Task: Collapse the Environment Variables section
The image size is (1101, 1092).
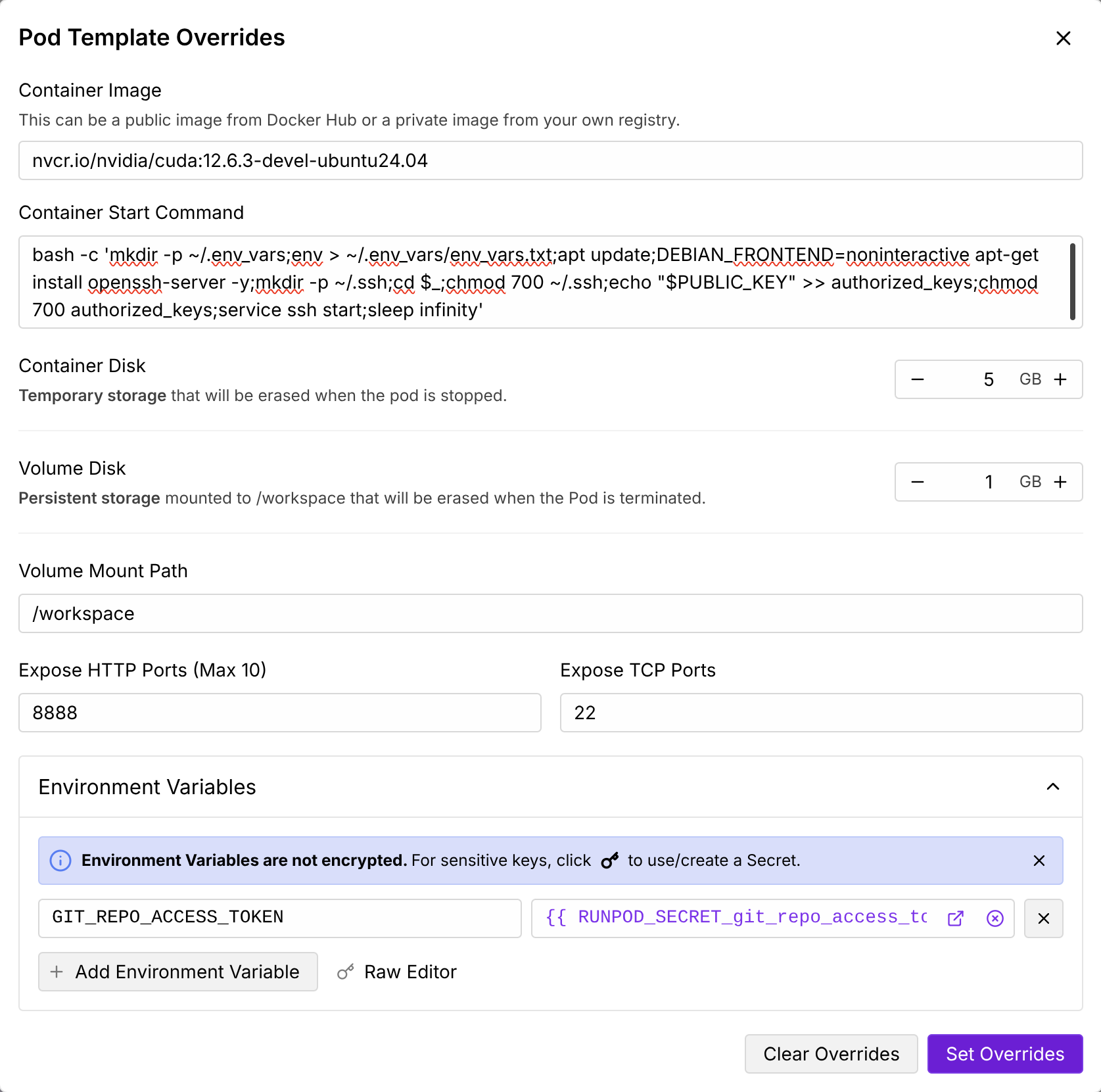Action: 1052,787
